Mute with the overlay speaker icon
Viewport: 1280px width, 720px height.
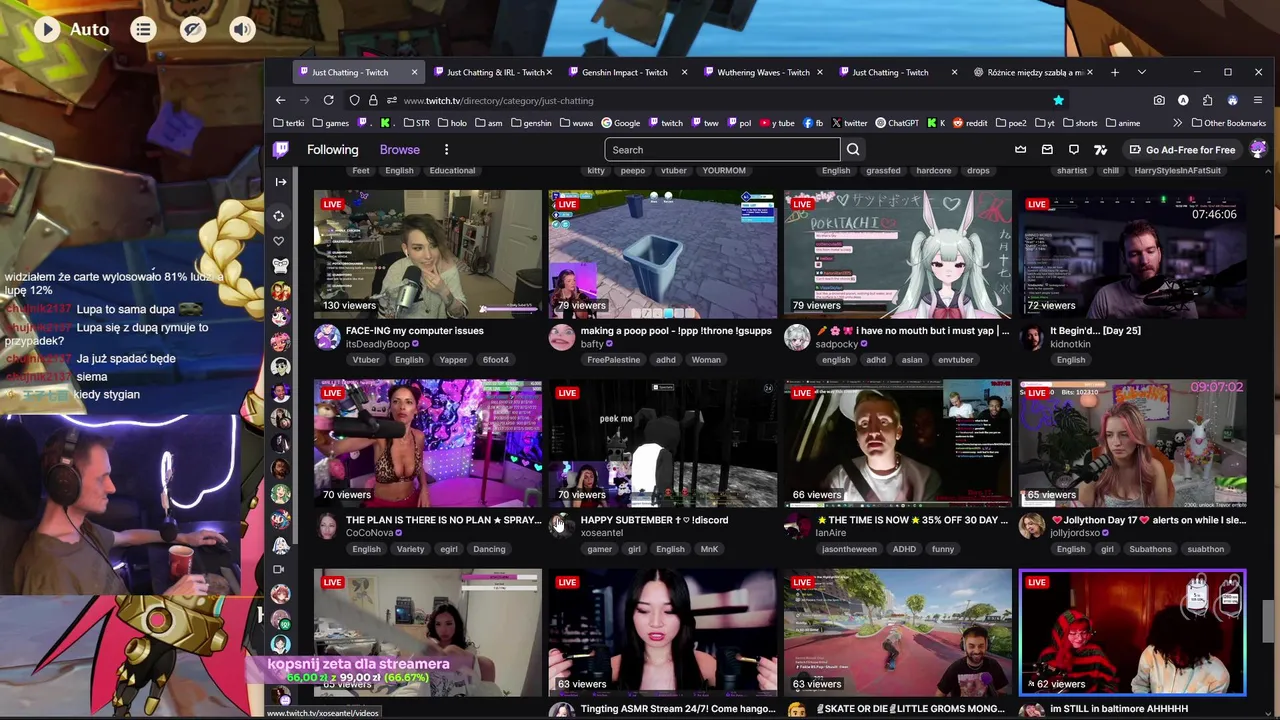[x=242, y=29]
